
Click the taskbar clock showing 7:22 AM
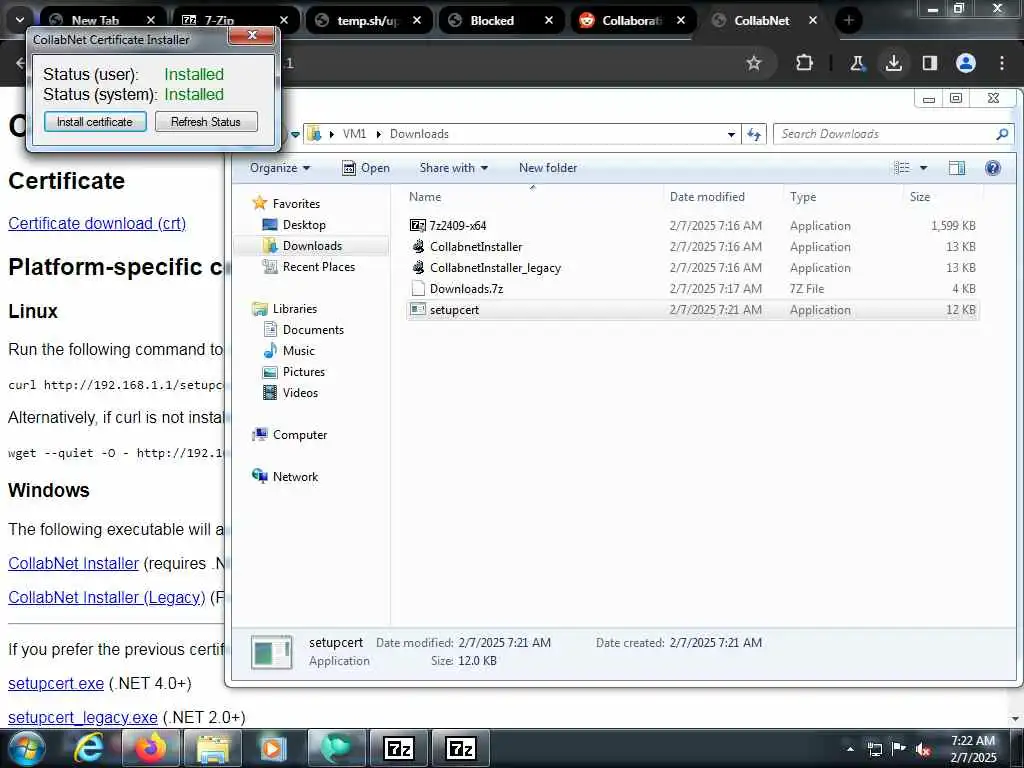(973, 749)
